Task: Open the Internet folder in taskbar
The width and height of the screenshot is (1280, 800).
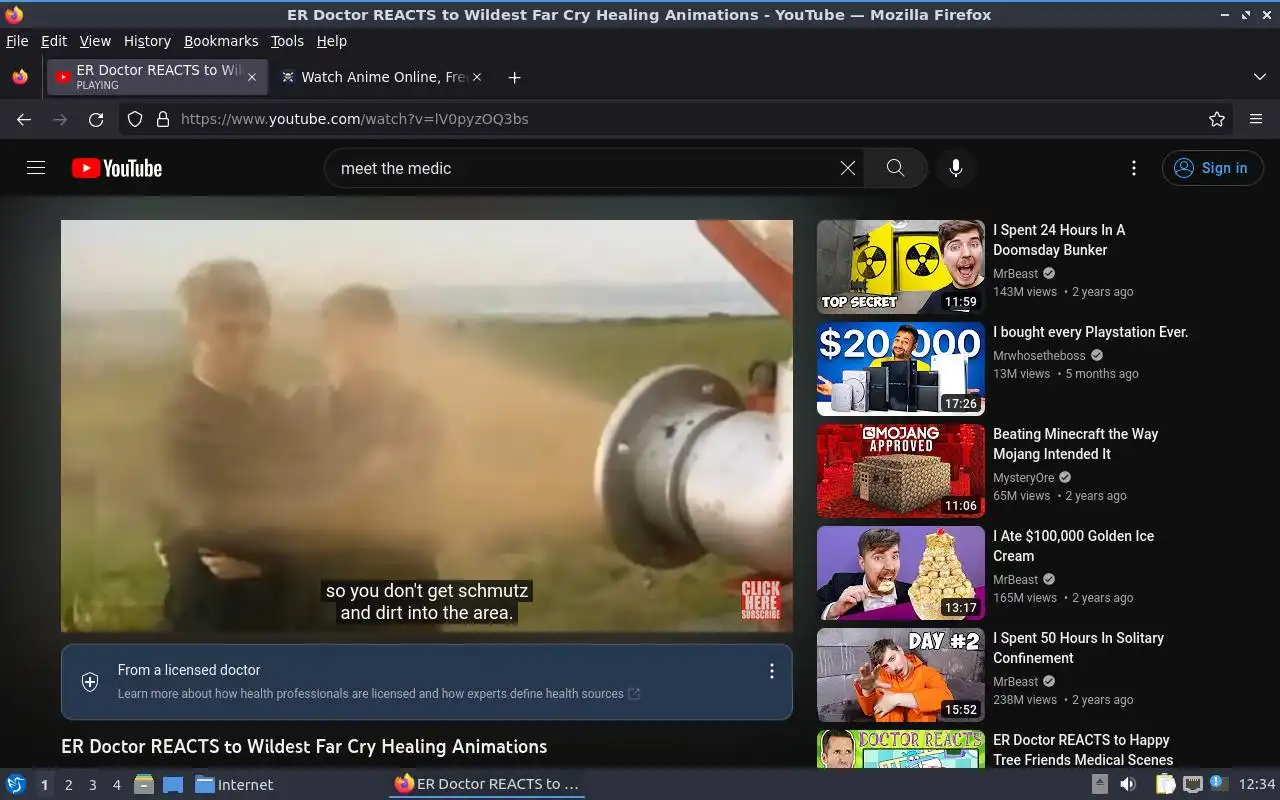Action: (234, 784)
